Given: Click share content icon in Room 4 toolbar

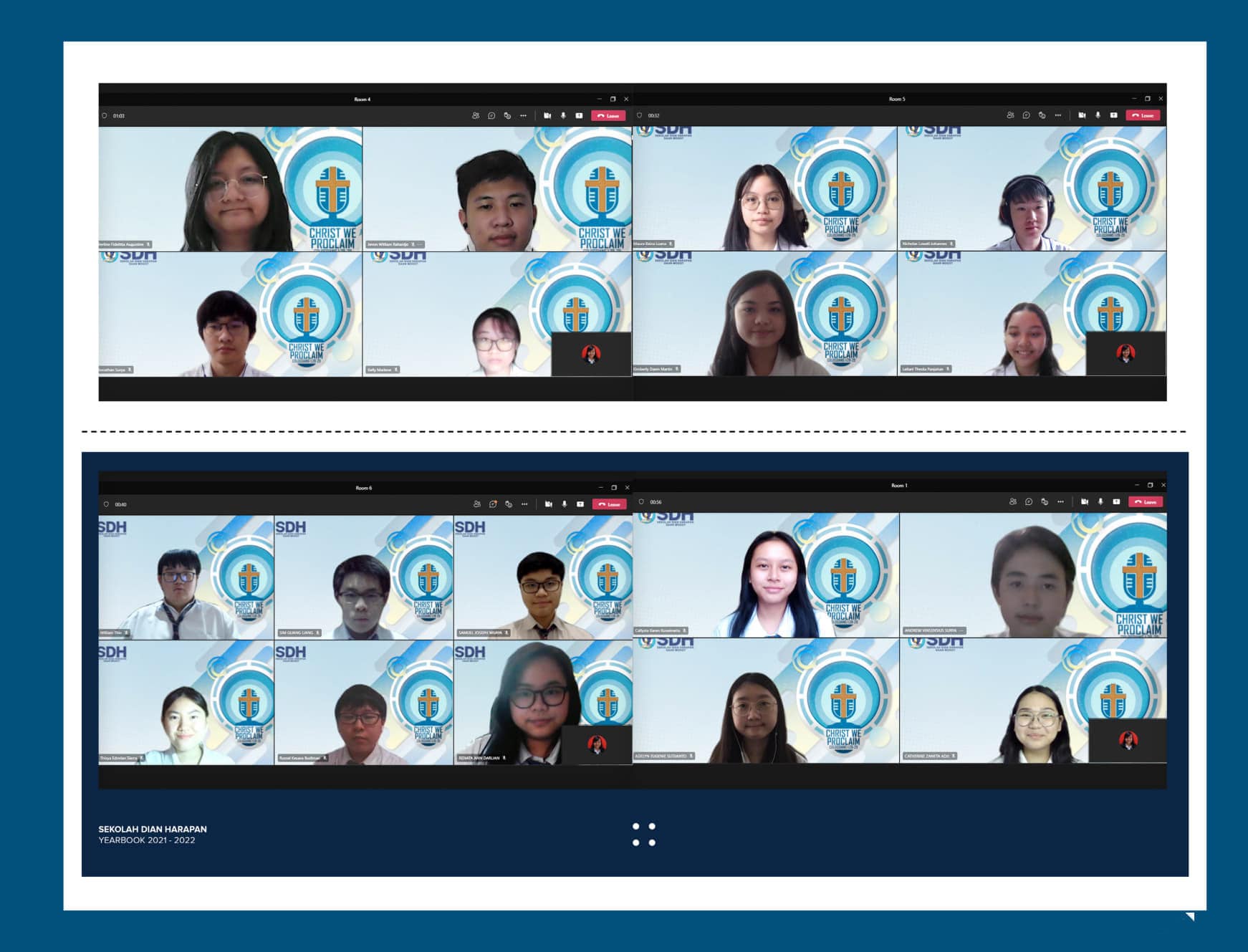Looking at the screenshot, I should (579, 115).
